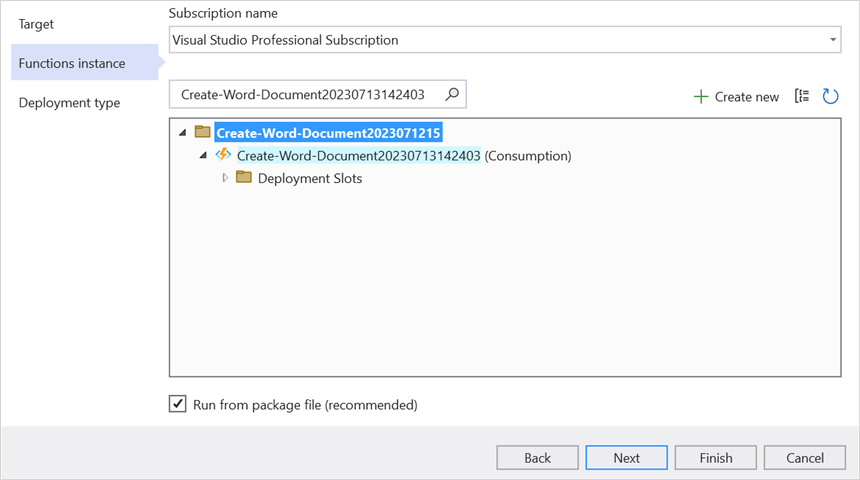
Task: Click the green plus Create new icon
Action: click(x=701, y=97)
